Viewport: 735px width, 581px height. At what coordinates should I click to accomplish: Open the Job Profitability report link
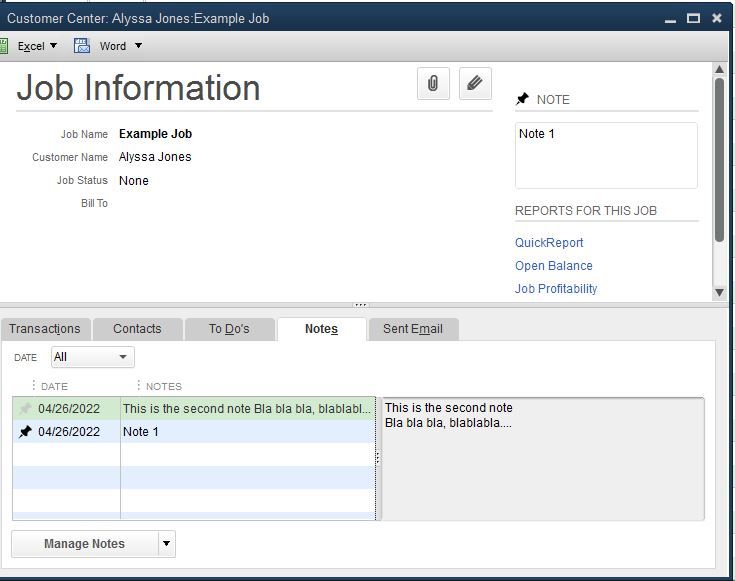[556, 288]
